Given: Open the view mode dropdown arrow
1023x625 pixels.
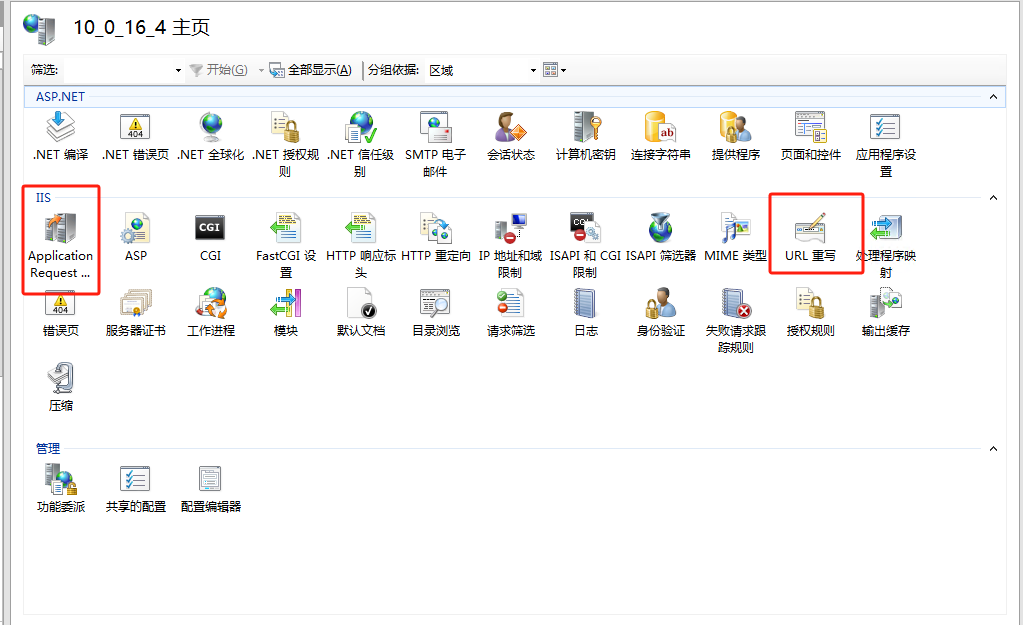Looking at the screenshot, I should [x=564, y=70].
